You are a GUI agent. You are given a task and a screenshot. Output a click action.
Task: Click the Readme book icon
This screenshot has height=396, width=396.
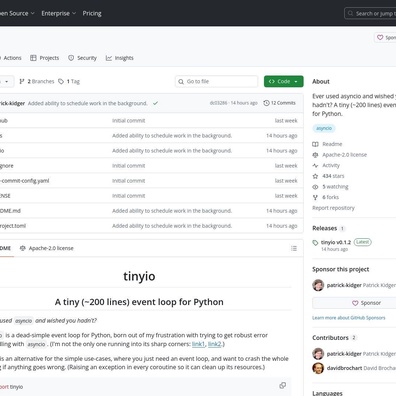pyautogui.click(x=315, y=144)
